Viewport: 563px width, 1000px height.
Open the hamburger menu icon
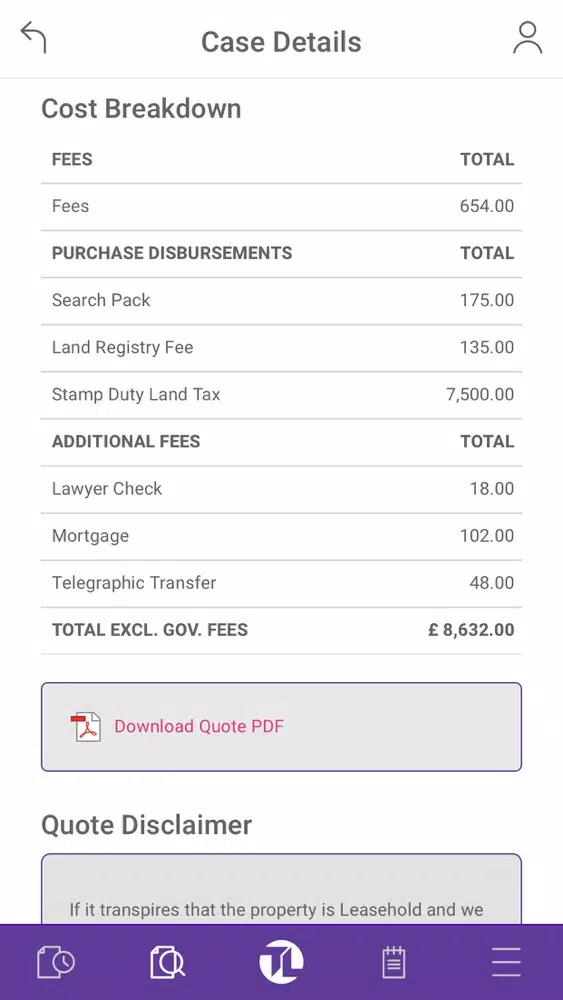tap(506, 962)
